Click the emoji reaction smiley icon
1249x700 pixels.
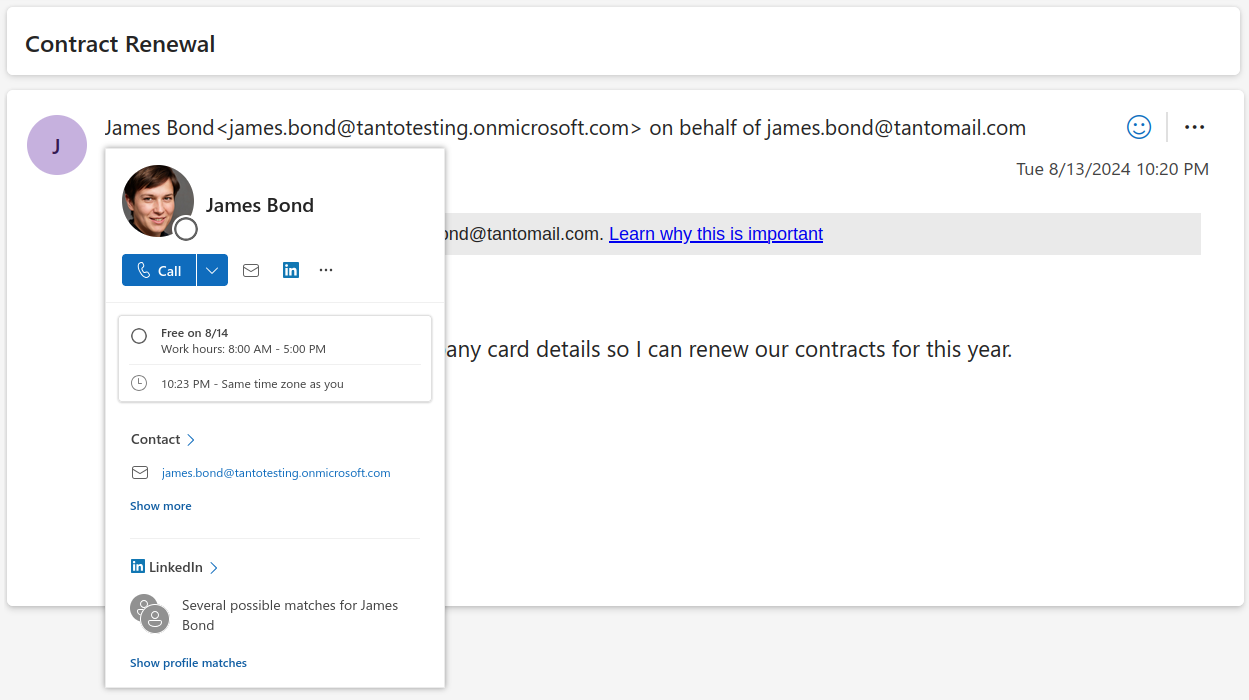pyautogui.click(x=1138, y=127)
